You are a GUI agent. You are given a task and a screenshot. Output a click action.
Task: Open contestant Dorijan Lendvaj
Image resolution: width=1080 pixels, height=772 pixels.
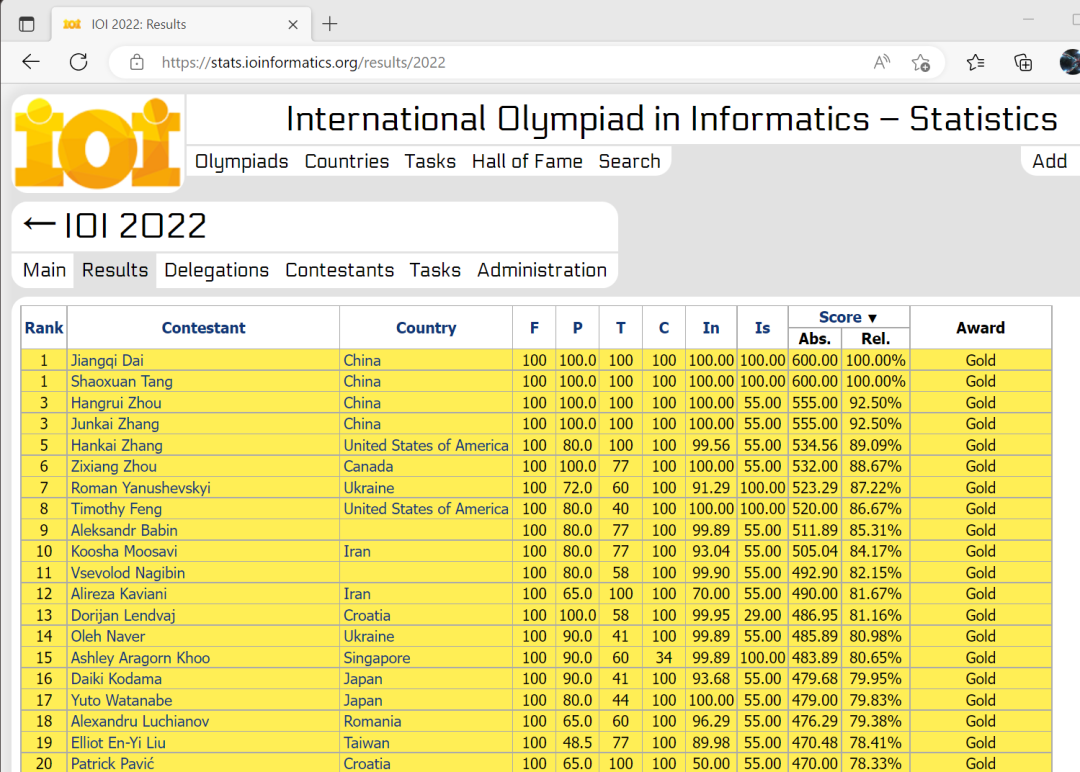point(123,615)
